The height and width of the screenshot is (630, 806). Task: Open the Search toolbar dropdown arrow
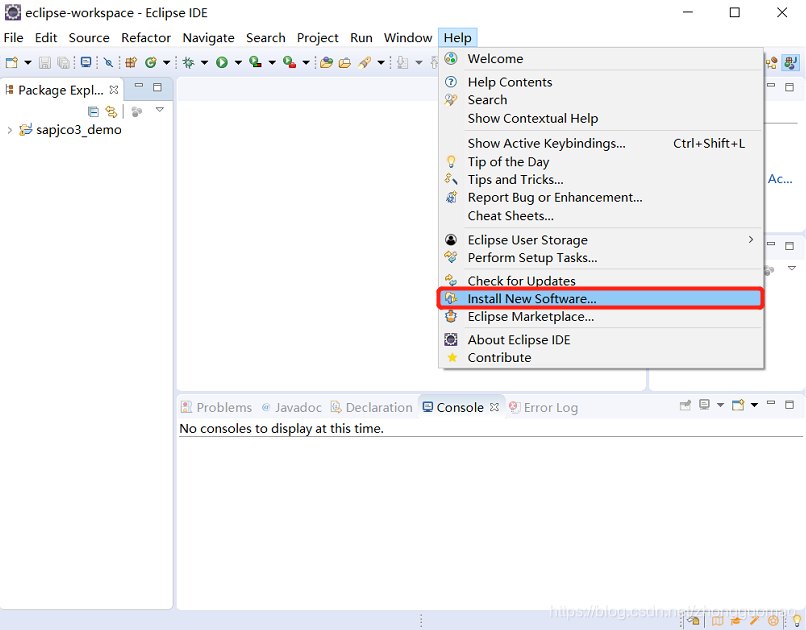[381, 63]
